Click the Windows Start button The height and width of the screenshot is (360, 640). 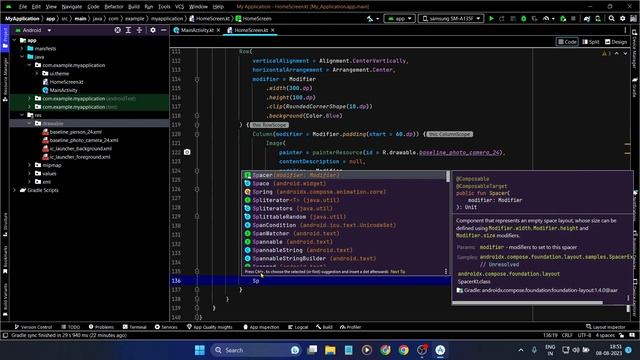200,350
